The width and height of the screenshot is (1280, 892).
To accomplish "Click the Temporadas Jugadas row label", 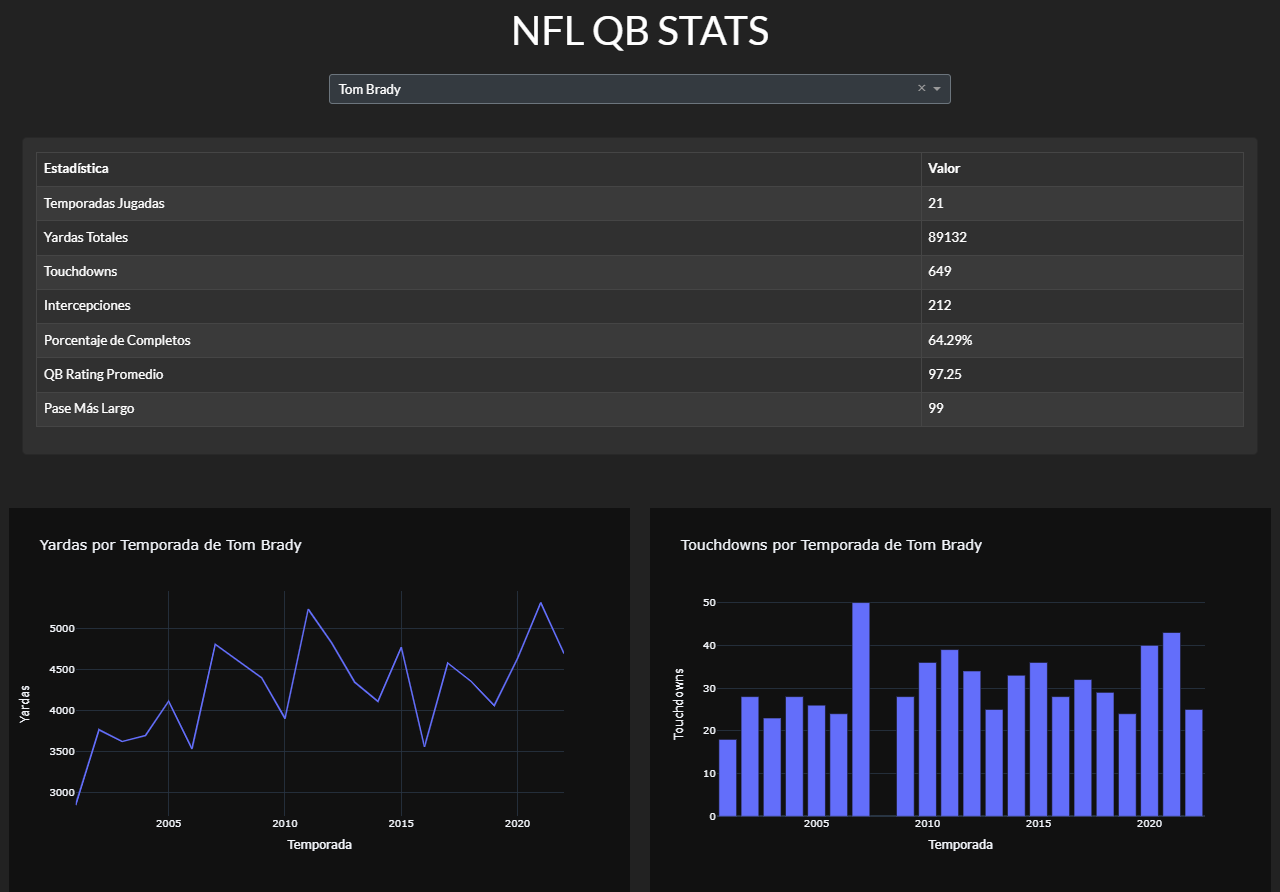I will (104, 203).
